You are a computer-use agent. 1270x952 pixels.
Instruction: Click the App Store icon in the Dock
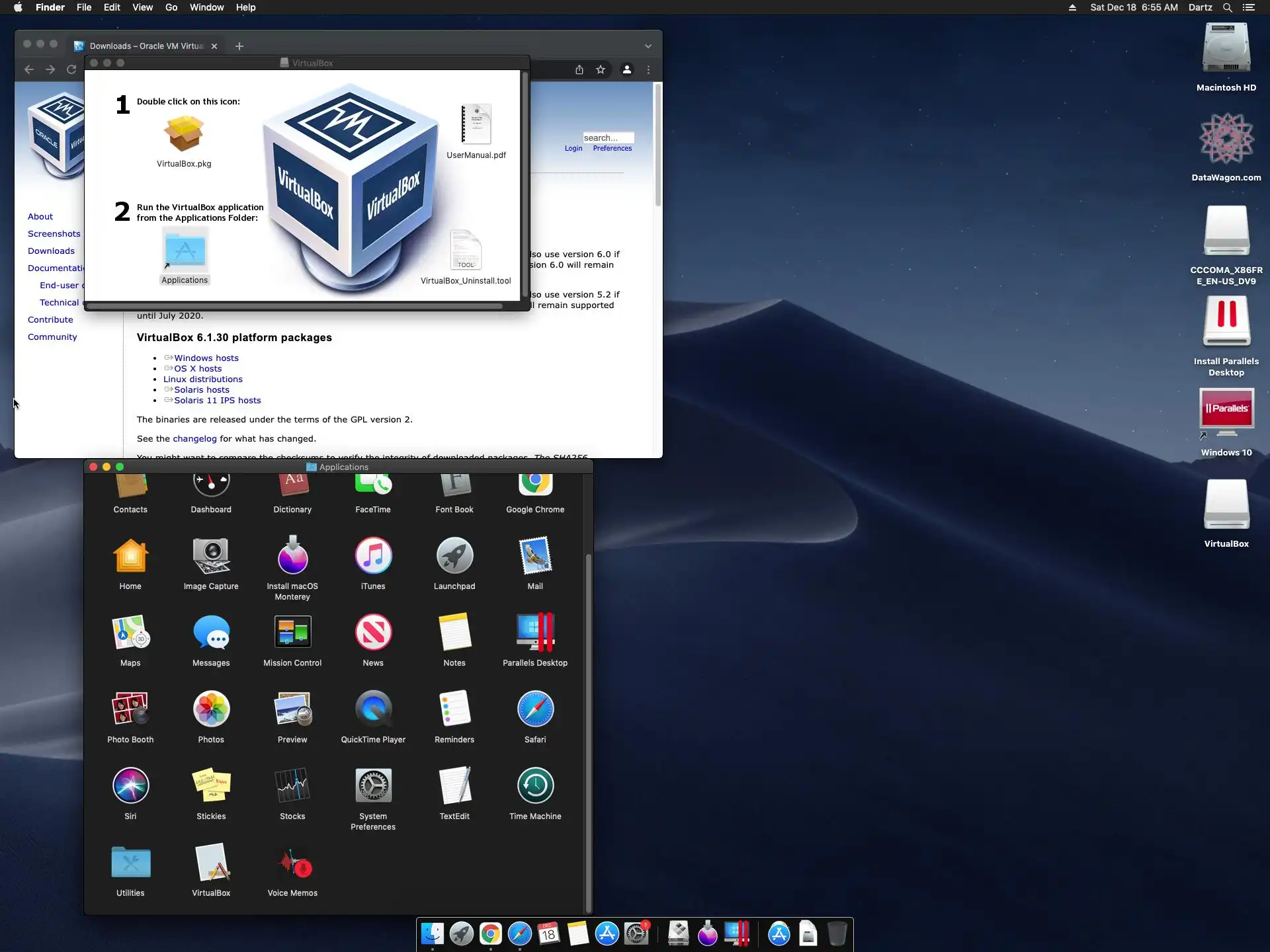pos(607,933)
